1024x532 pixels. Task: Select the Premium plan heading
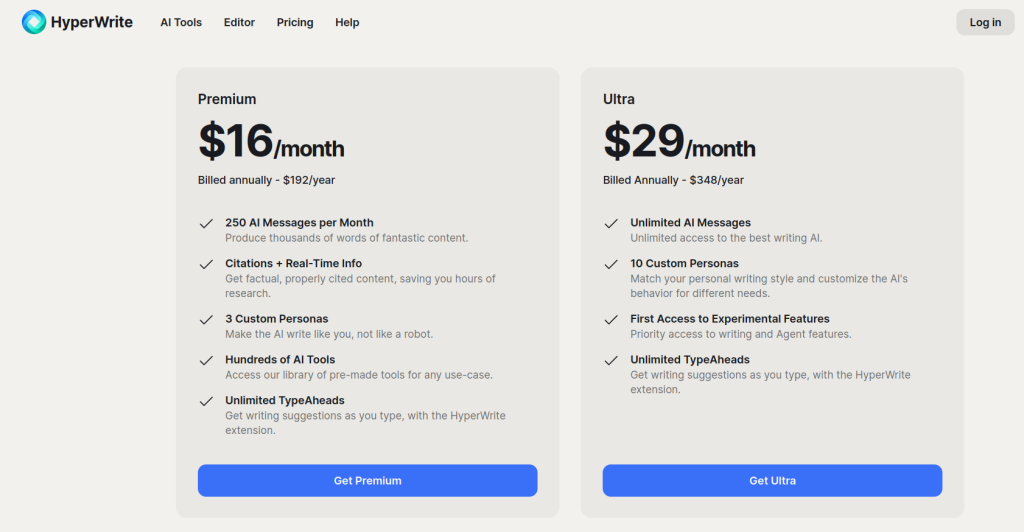227,99
